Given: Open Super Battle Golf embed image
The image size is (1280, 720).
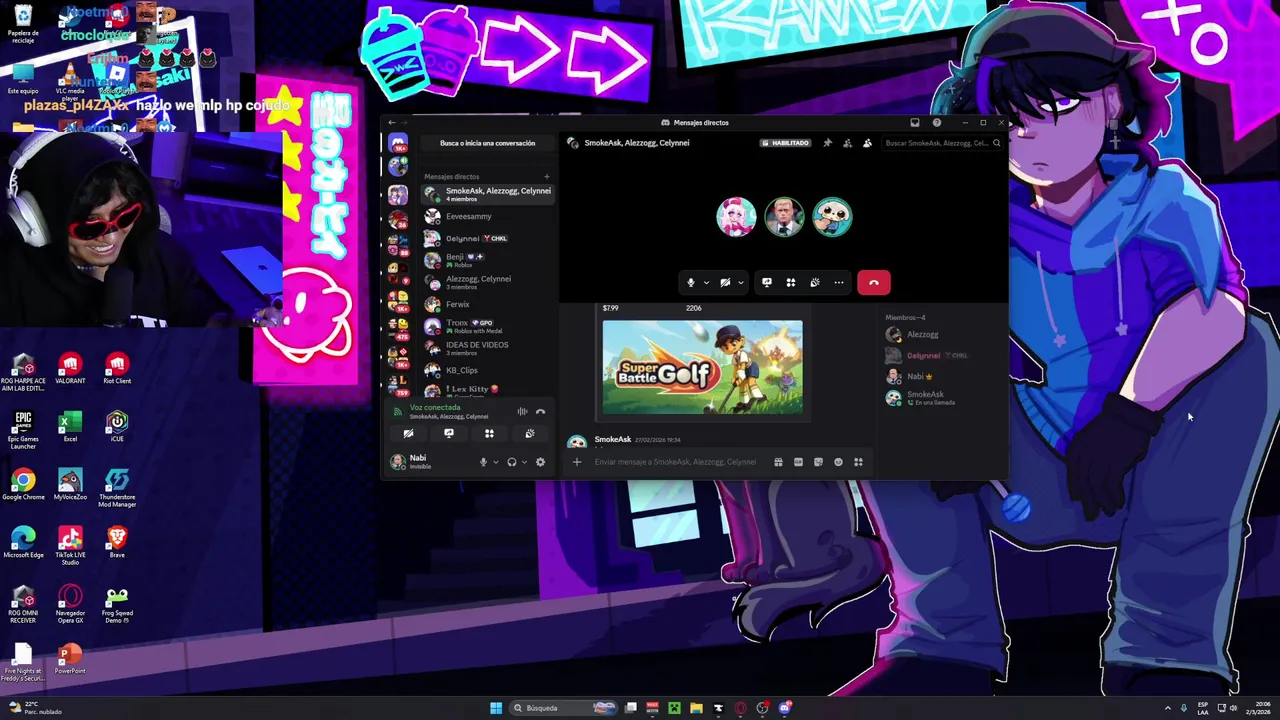Looking at the screenshot, I should [x=702, y=367].
